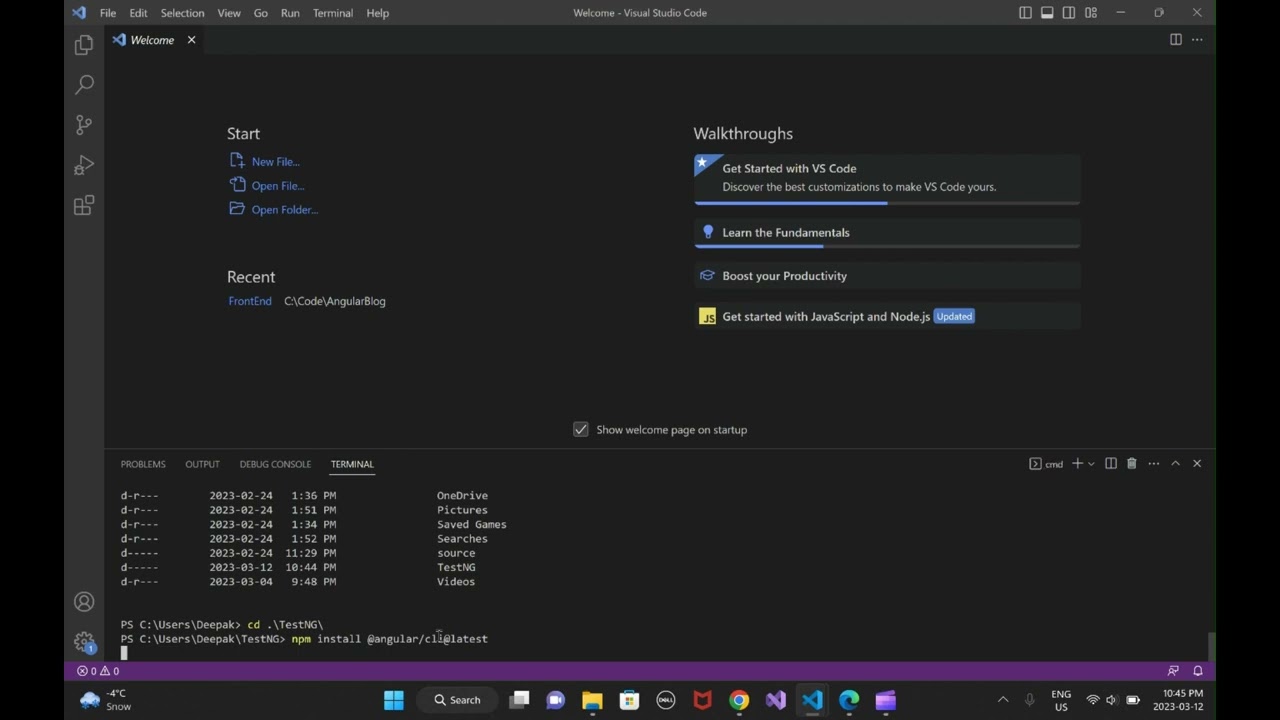The width and height of the screenshot is (1280, 720).
Task: Close the Welcome tab
Action: (191, 40)
